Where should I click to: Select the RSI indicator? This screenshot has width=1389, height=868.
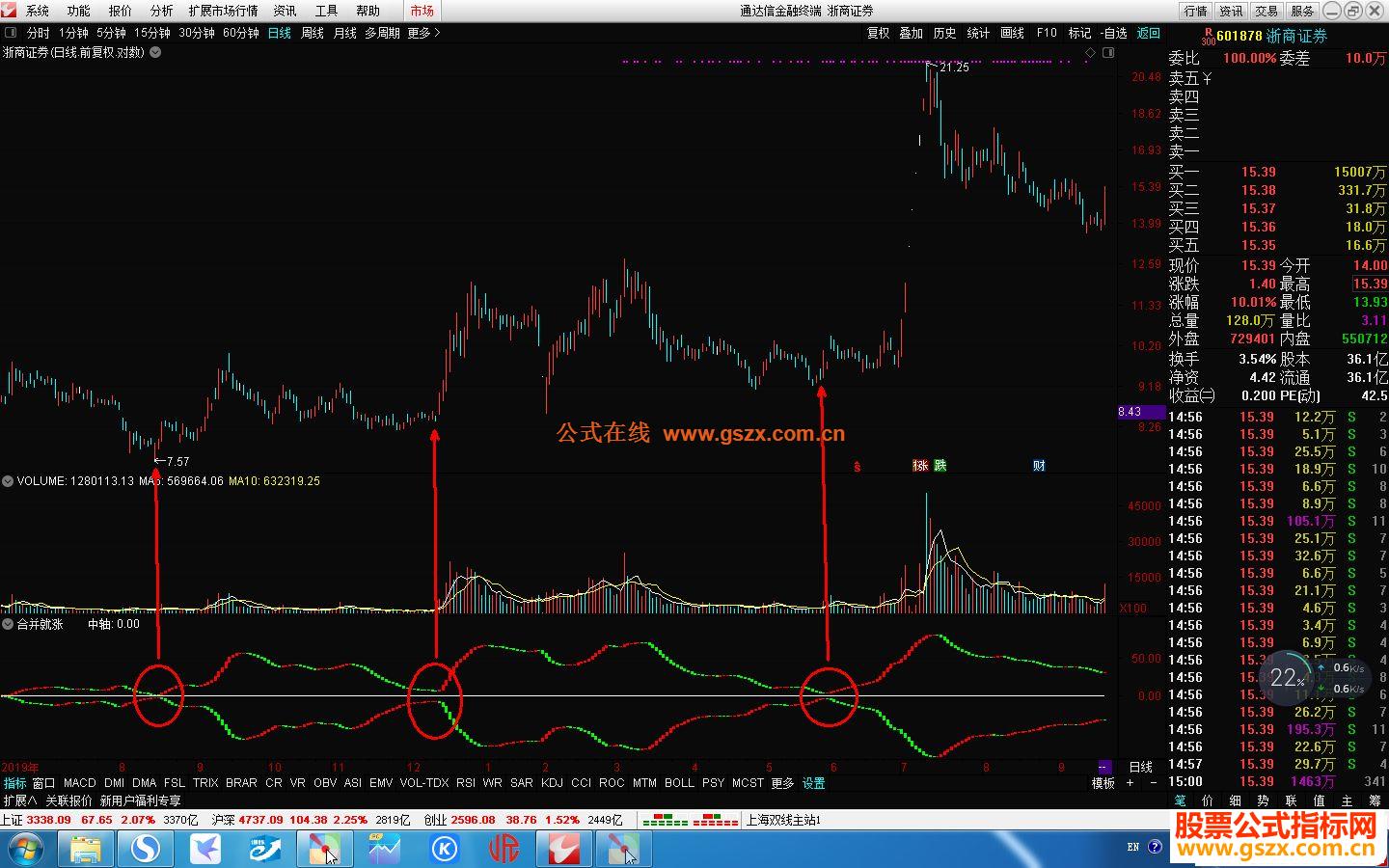point(466,783)
